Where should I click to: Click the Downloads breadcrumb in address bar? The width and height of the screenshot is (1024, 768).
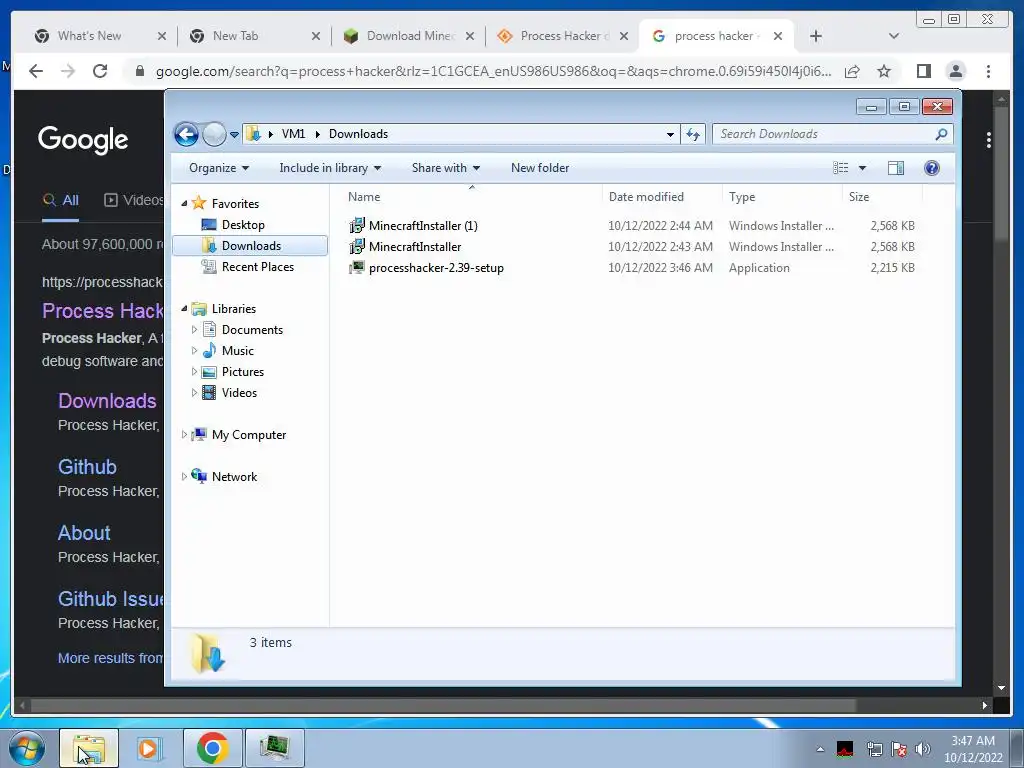click(358, 134)
